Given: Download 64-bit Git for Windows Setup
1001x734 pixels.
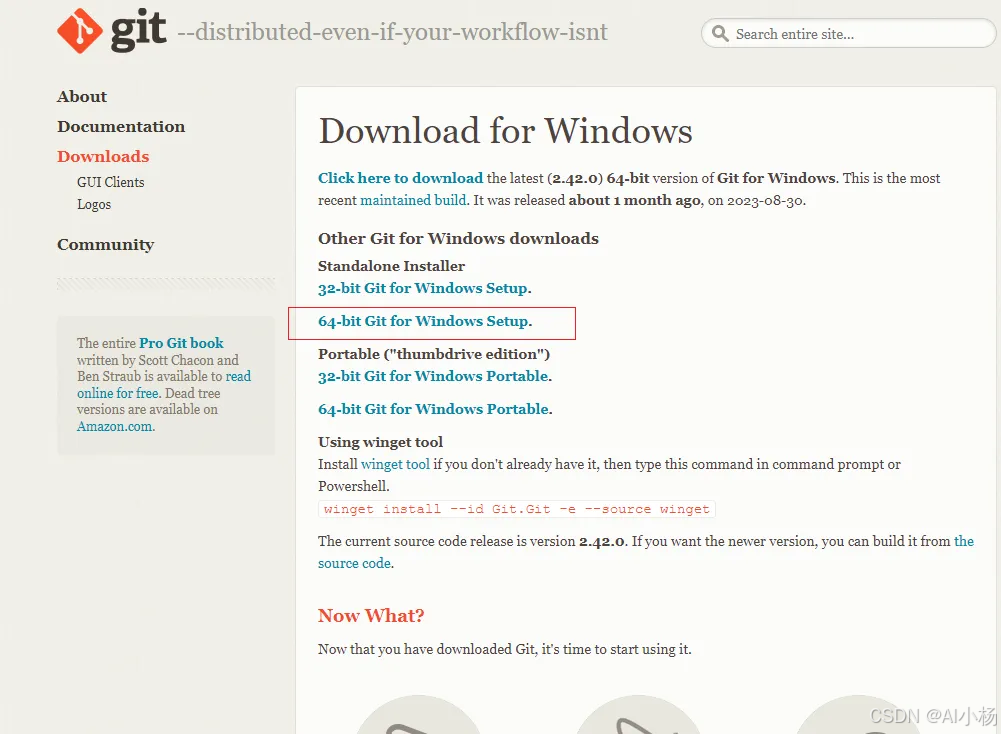Looking at the screenshot, I should 425,322.
